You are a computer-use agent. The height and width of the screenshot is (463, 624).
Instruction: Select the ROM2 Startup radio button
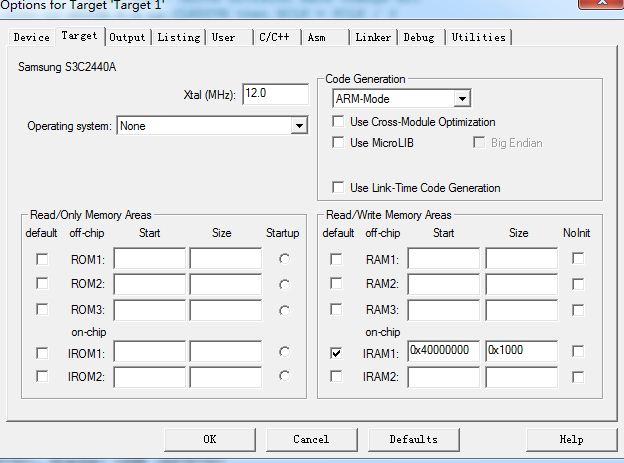(284, 284)
